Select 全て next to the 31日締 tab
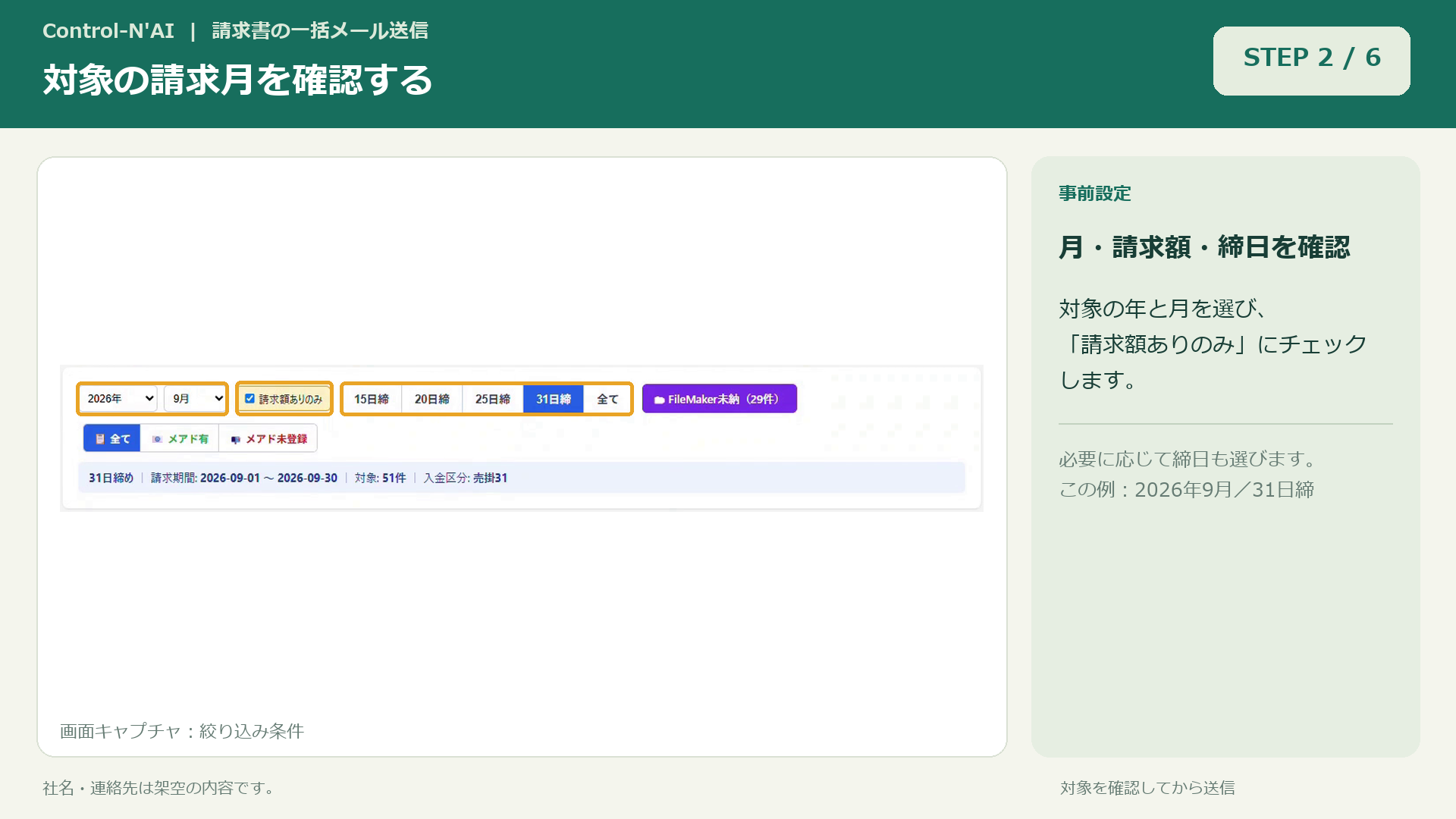The height and width of the screenshot is (819, 1456). pos(607,399)
